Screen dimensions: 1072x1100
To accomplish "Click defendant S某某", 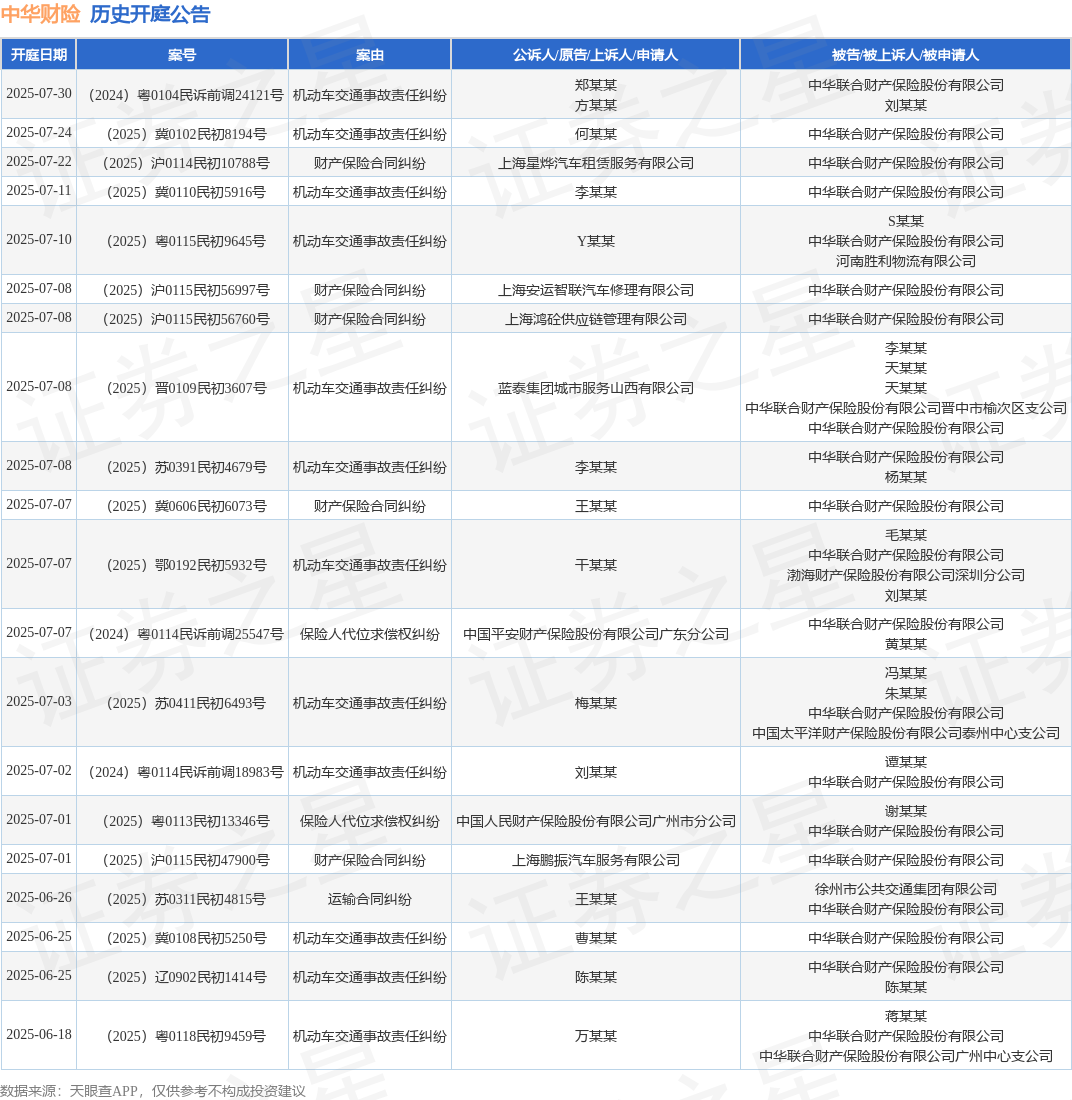I will 906,221.
